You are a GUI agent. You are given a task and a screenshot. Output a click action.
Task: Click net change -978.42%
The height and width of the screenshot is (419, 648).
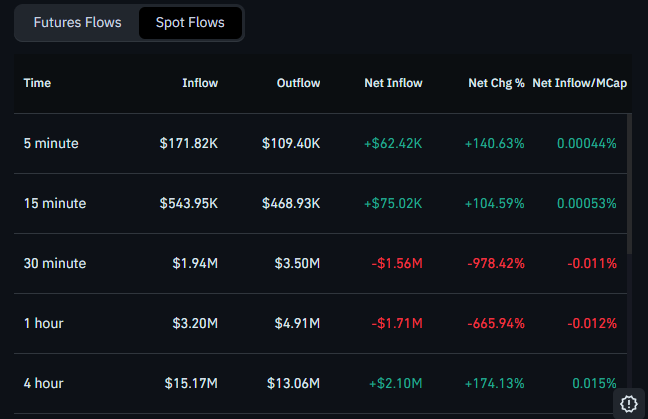(496, 263)
